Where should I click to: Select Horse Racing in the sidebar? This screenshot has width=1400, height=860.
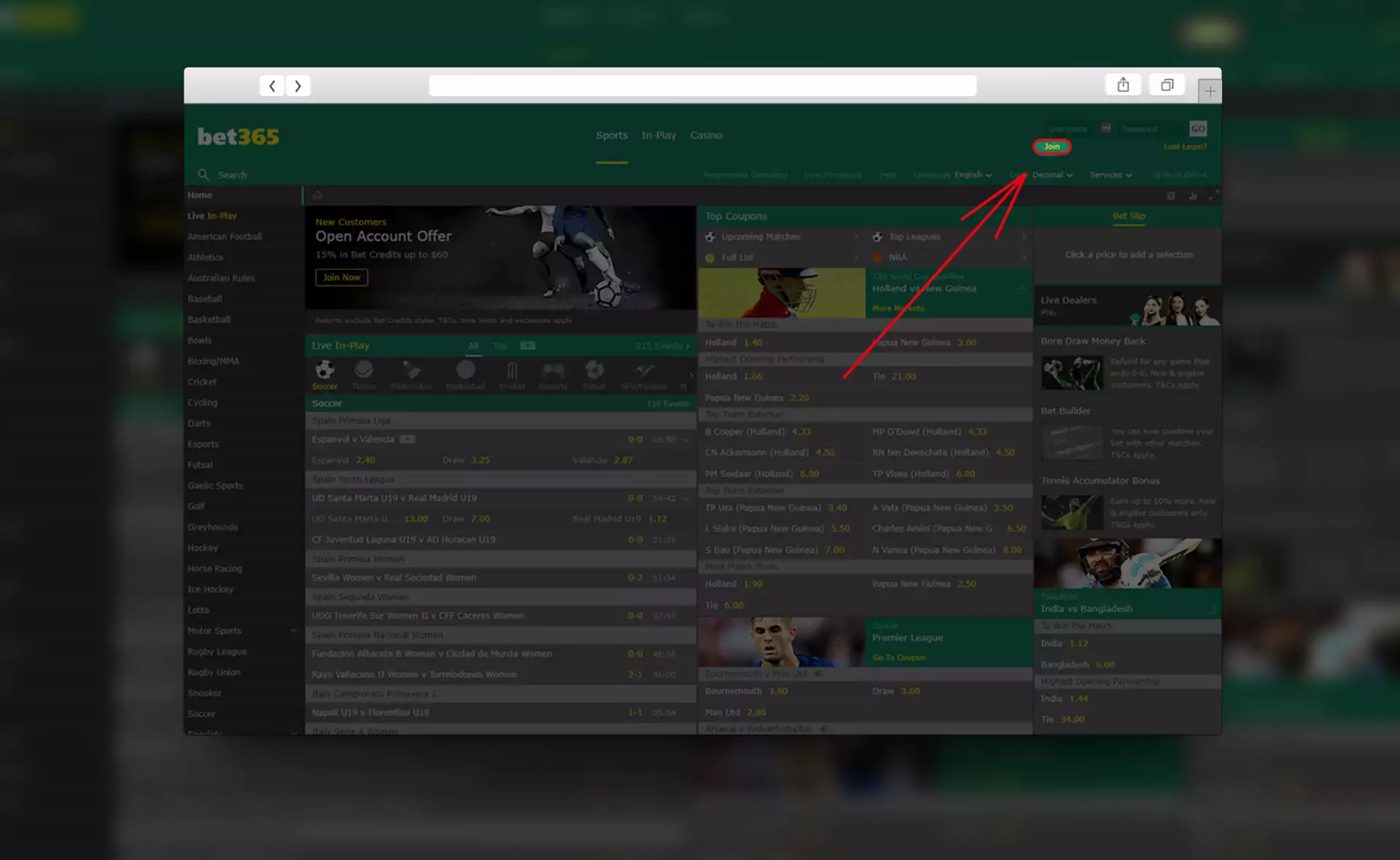point(243,569)
